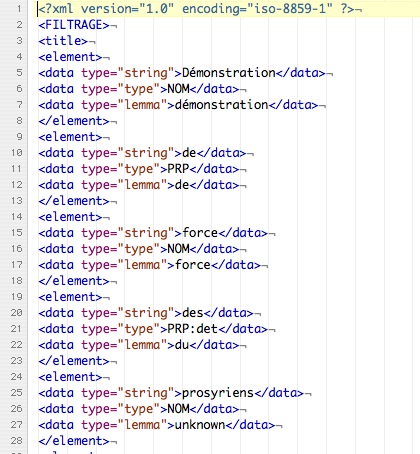
Task: Click the <title> opening tag
Action: 63,41
